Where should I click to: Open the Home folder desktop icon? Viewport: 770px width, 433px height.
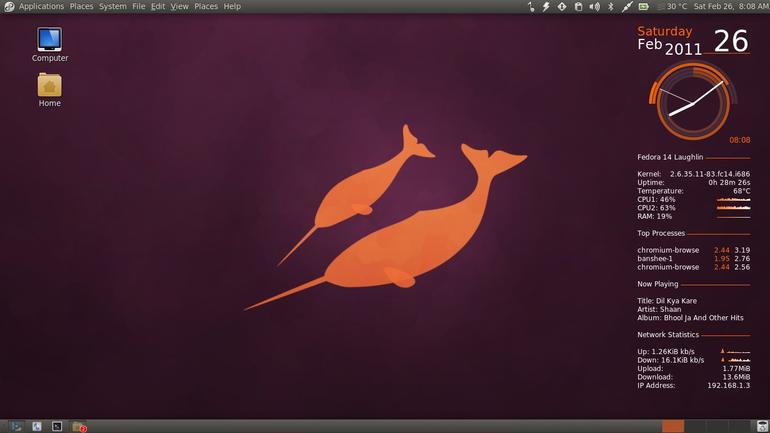click(x=50, y=90)
